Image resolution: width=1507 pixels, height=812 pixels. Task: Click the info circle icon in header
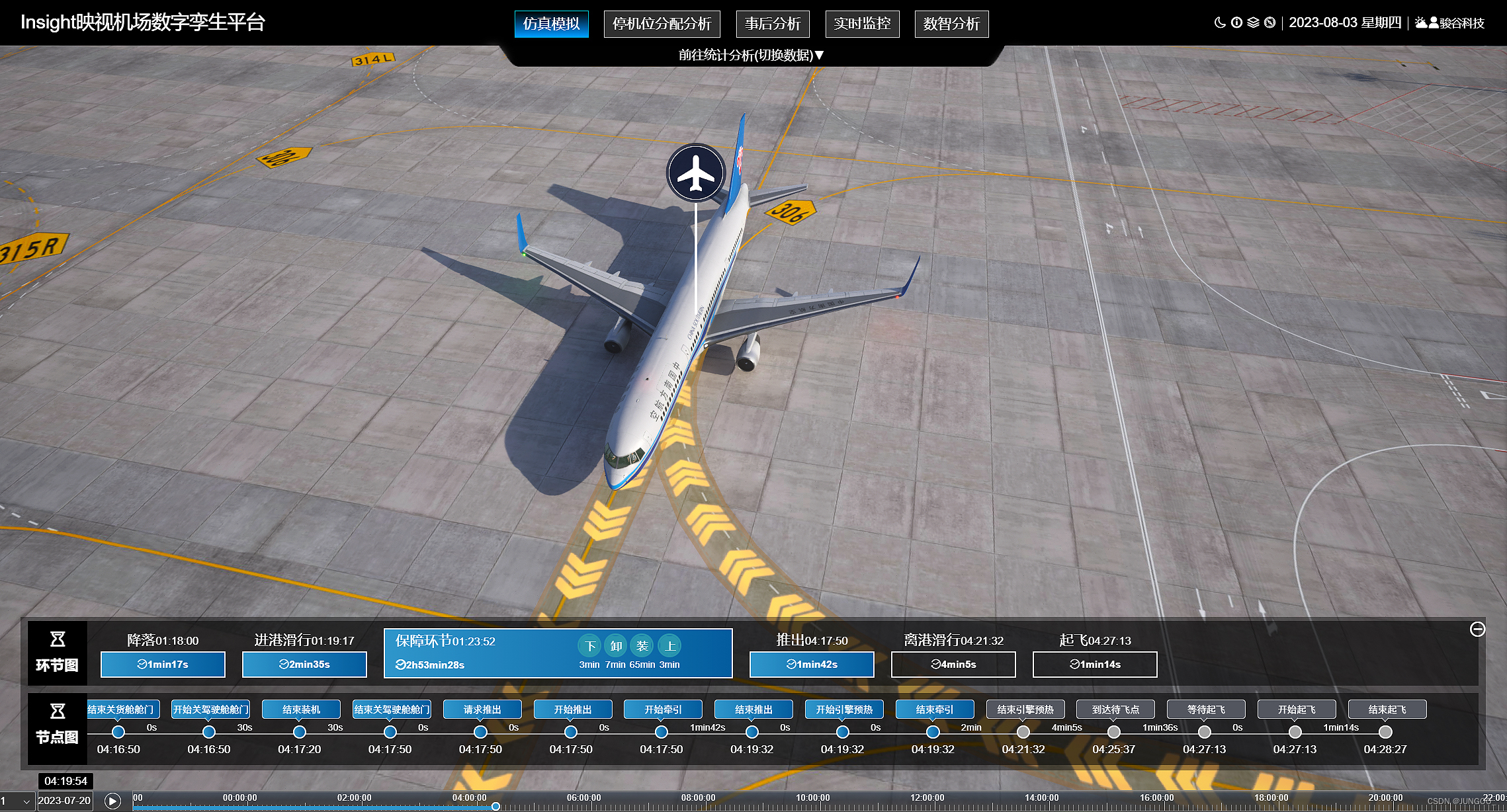[1236, 22]
